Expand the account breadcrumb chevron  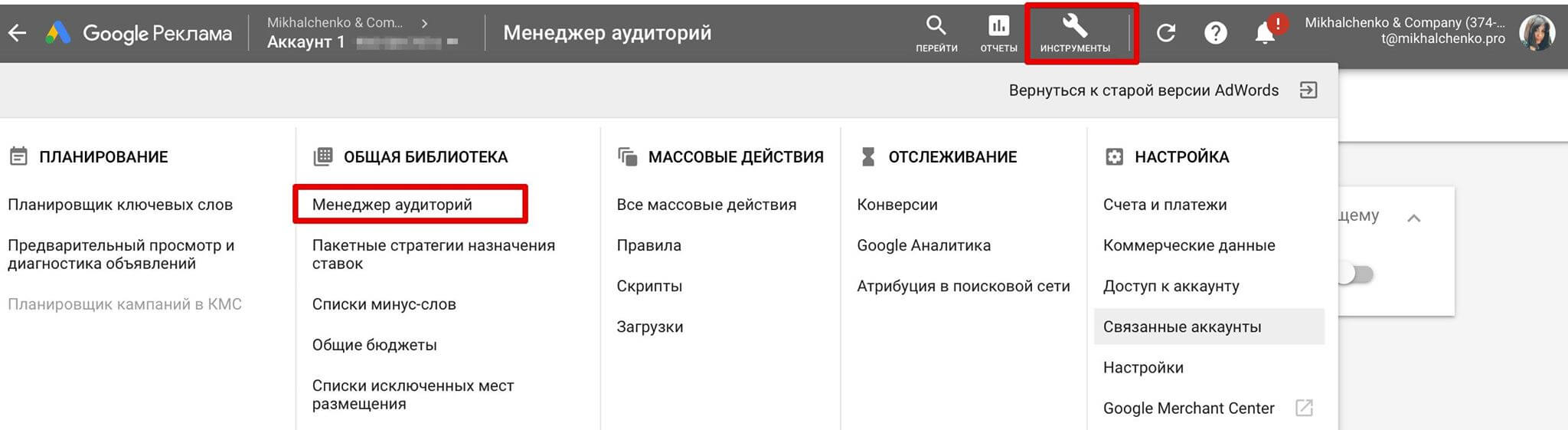point(425,23)
